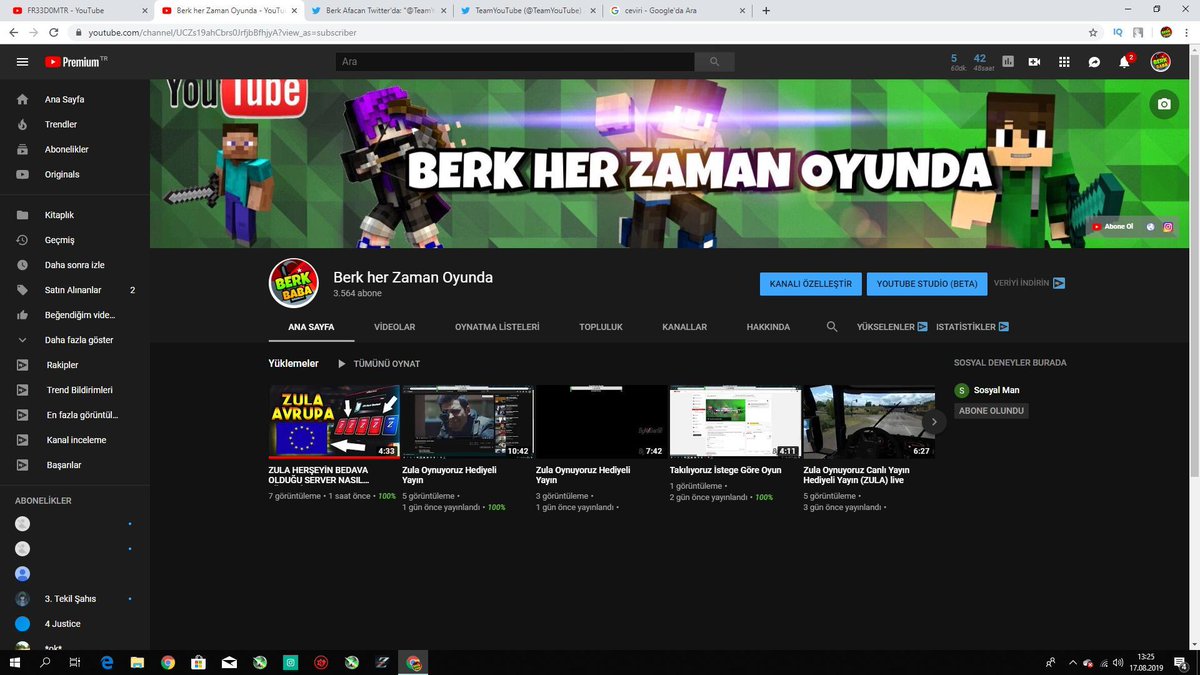The height and width of the screenshot is (675, 1200).
Task: Click VERİYİ İNDİRİN link
Action: point(1029,284)
